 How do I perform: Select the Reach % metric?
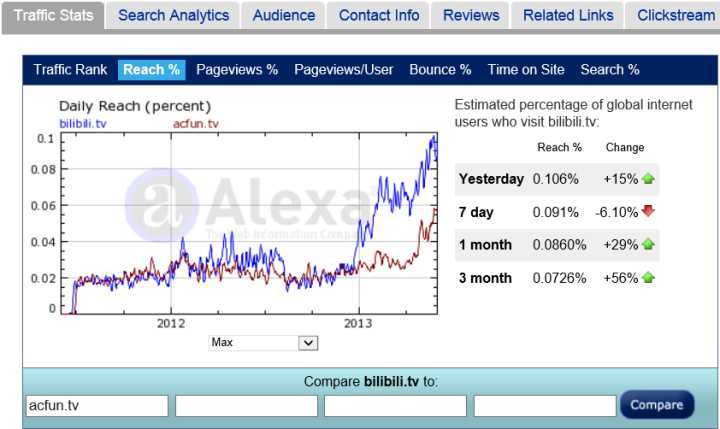[152, 70]
